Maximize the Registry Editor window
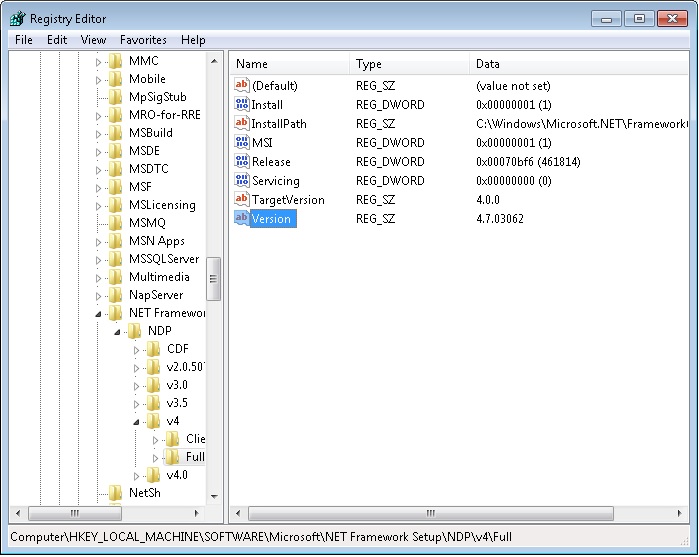The image size is (699, 557). click(x=639, y=19)
